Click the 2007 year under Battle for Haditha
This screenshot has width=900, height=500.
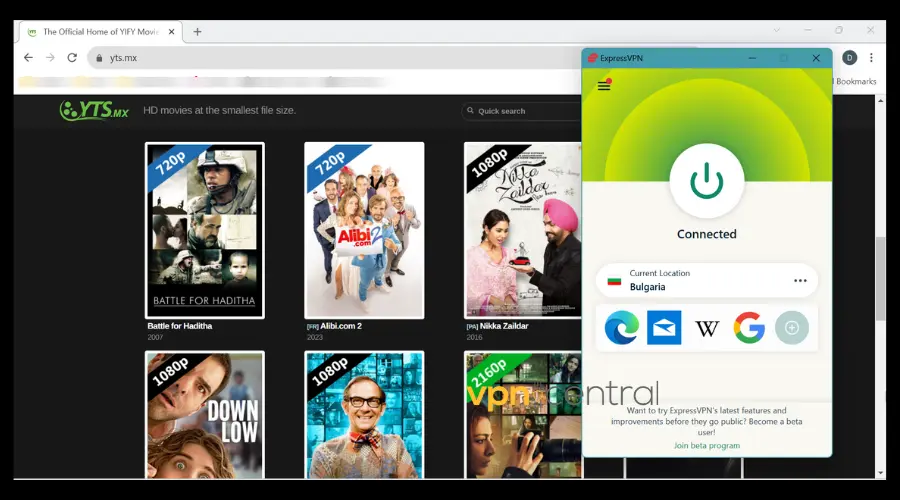click(x=155, y=338)
